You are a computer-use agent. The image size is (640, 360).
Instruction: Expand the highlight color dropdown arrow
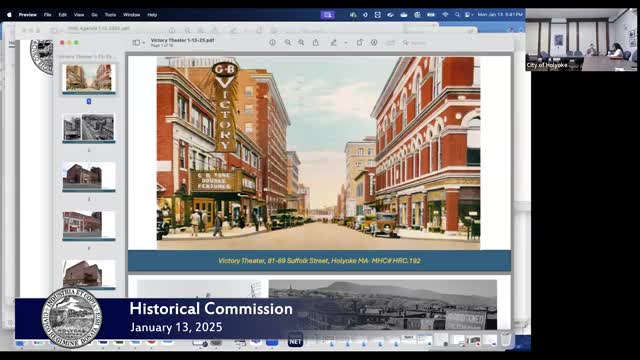click(345, 42)
